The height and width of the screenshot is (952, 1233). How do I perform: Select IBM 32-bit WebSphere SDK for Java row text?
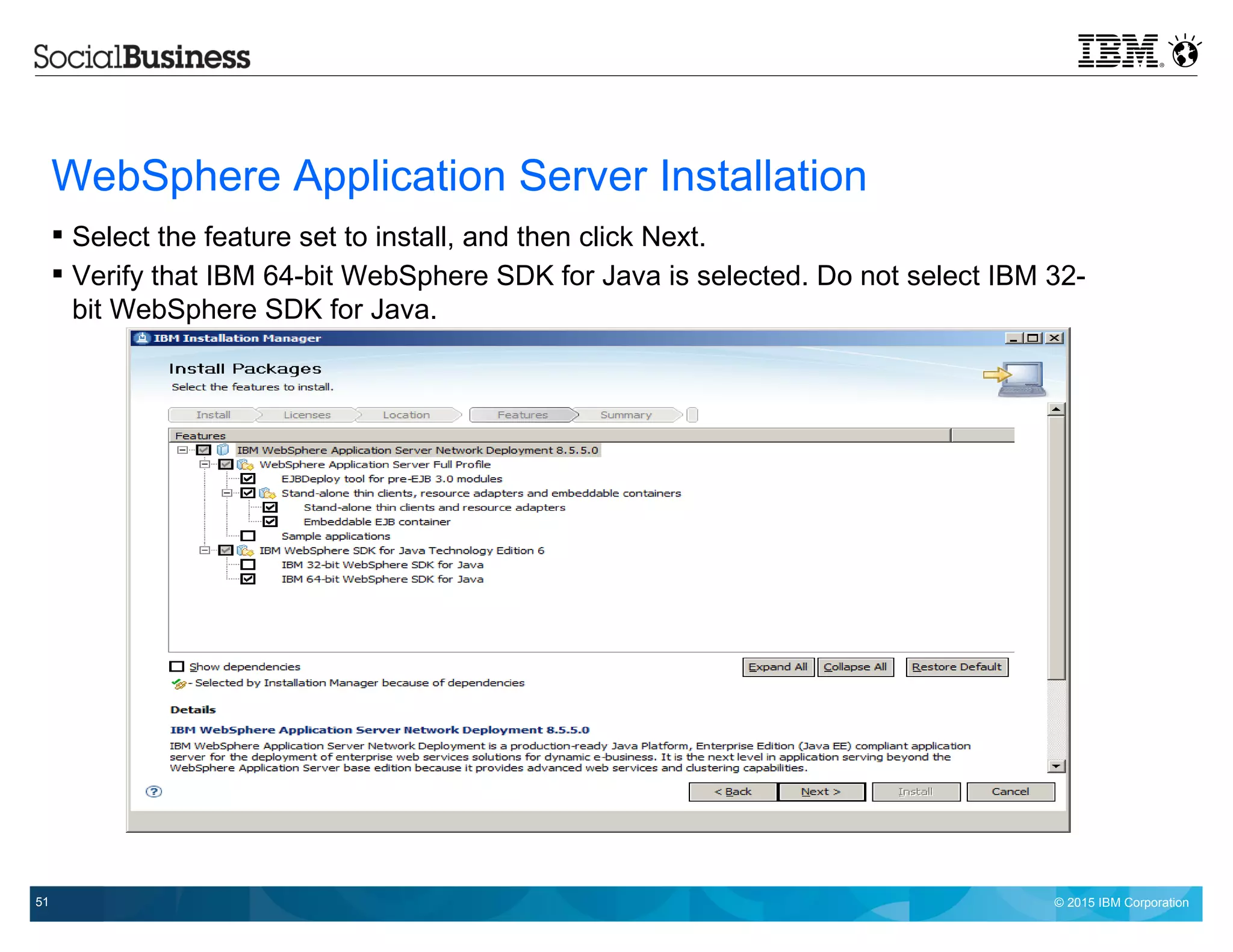coord(382,564)
